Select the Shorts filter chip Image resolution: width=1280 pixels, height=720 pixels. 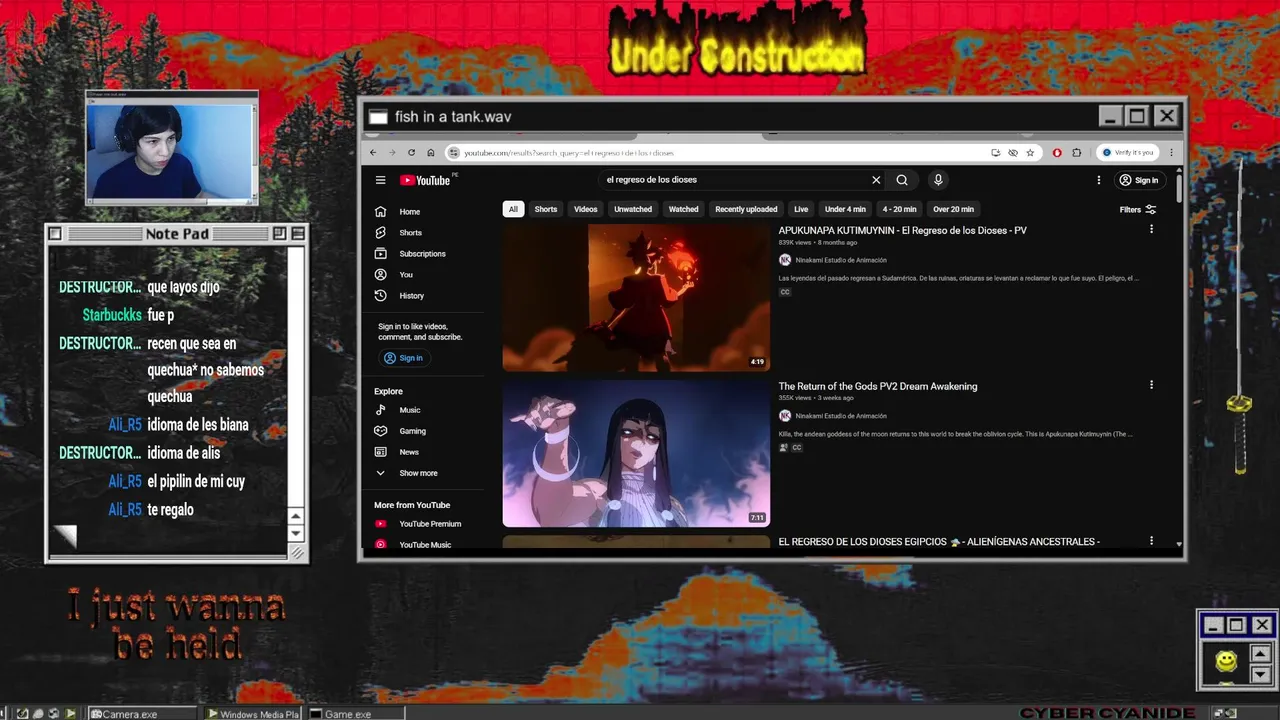(546, 209)
